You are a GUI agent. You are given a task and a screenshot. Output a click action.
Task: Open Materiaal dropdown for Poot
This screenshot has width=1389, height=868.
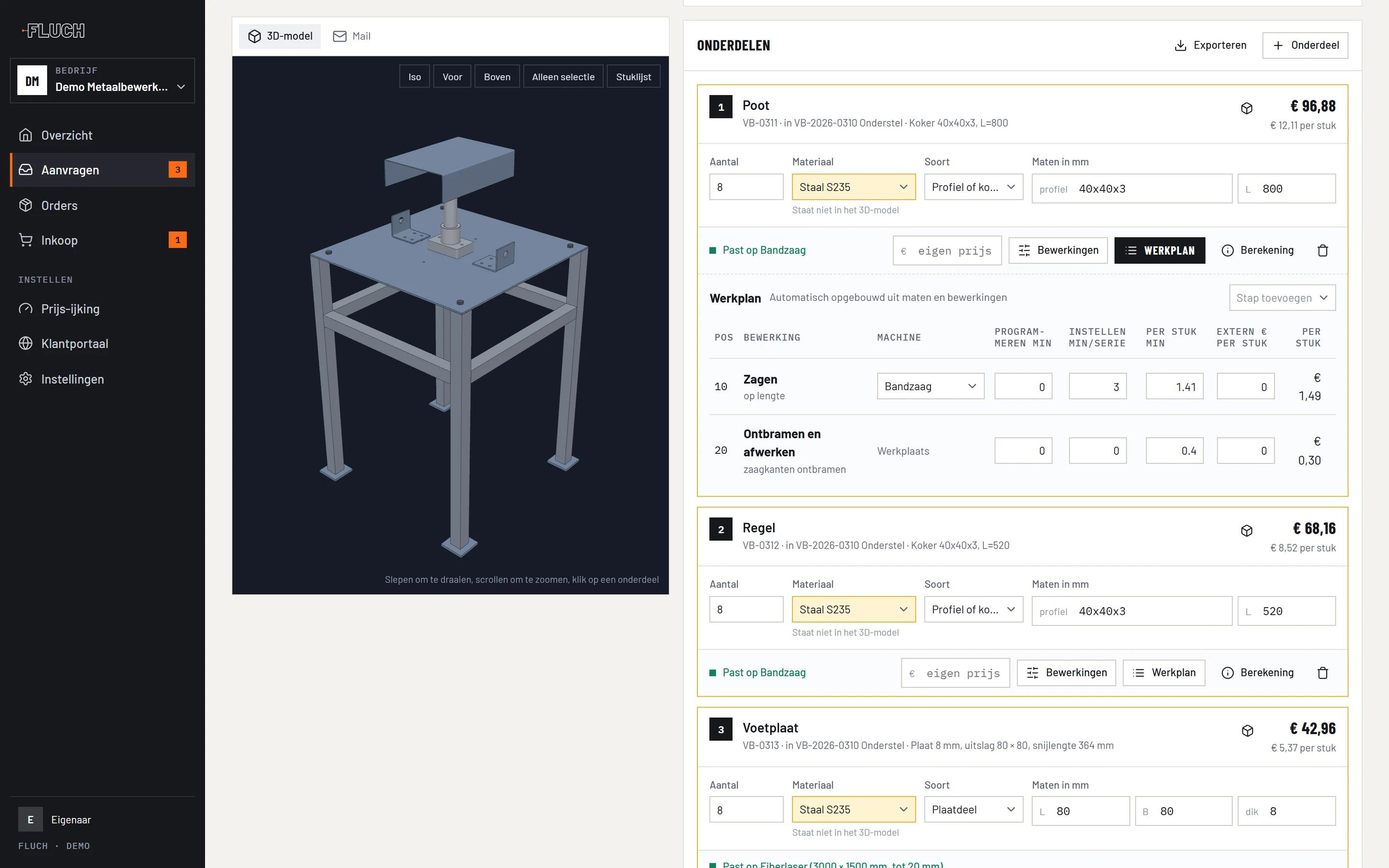(x=854, y=187)
